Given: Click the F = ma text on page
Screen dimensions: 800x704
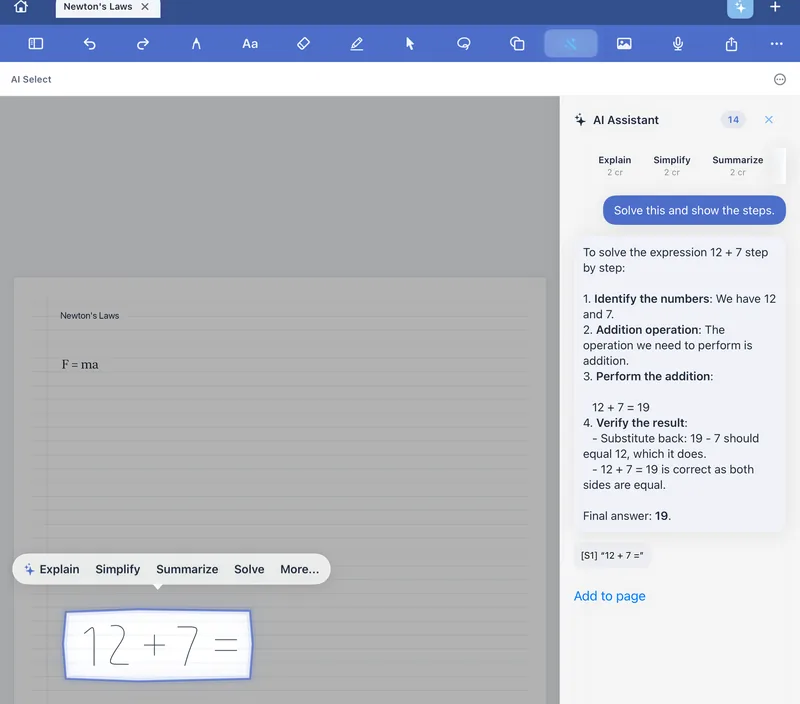Looking at the screenshot, I should coord(80,364).
